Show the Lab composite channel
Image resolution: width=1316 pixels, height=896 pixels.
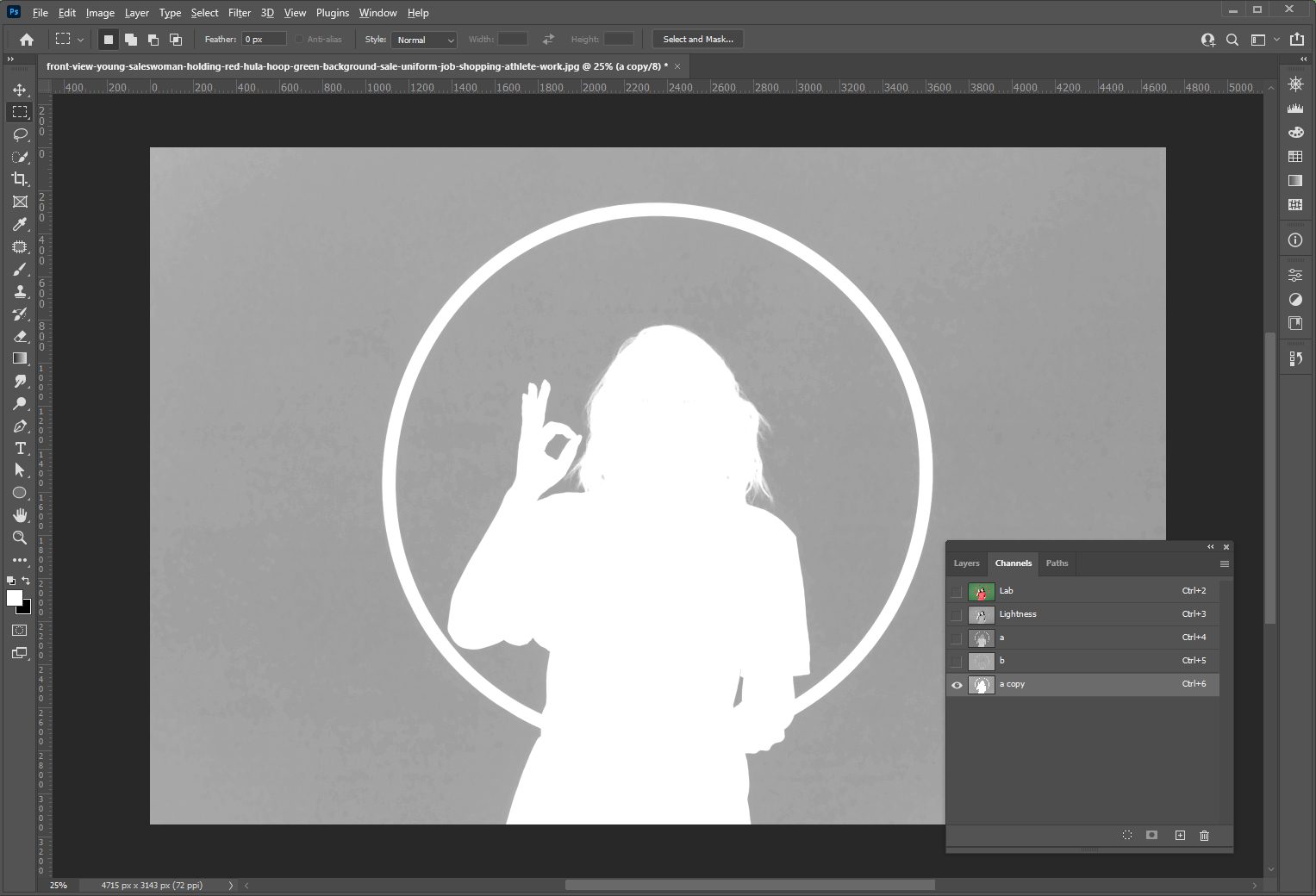coord(957,592)
